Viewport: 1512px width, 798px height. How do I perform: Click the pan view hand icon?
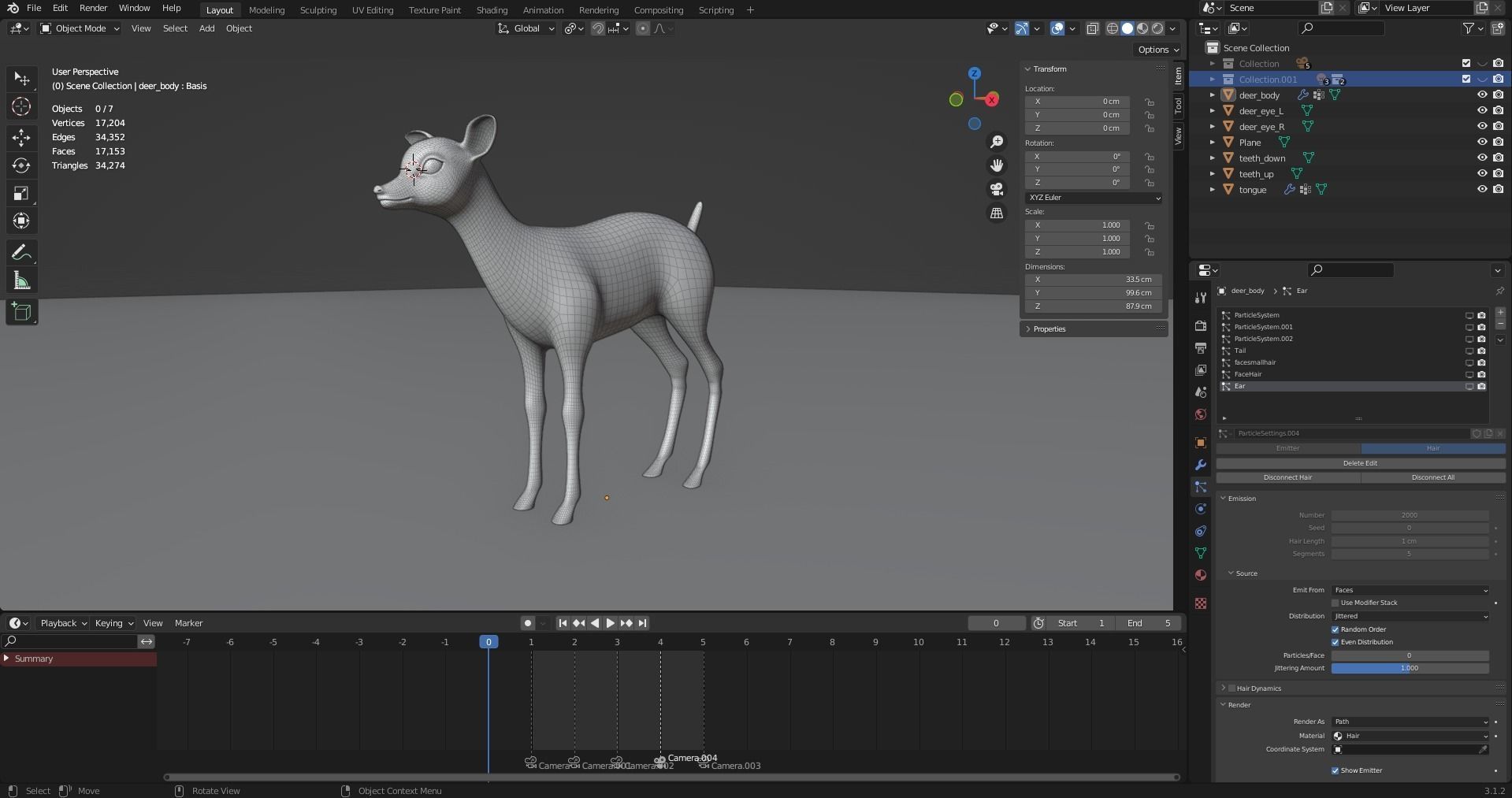coord(997,165)
